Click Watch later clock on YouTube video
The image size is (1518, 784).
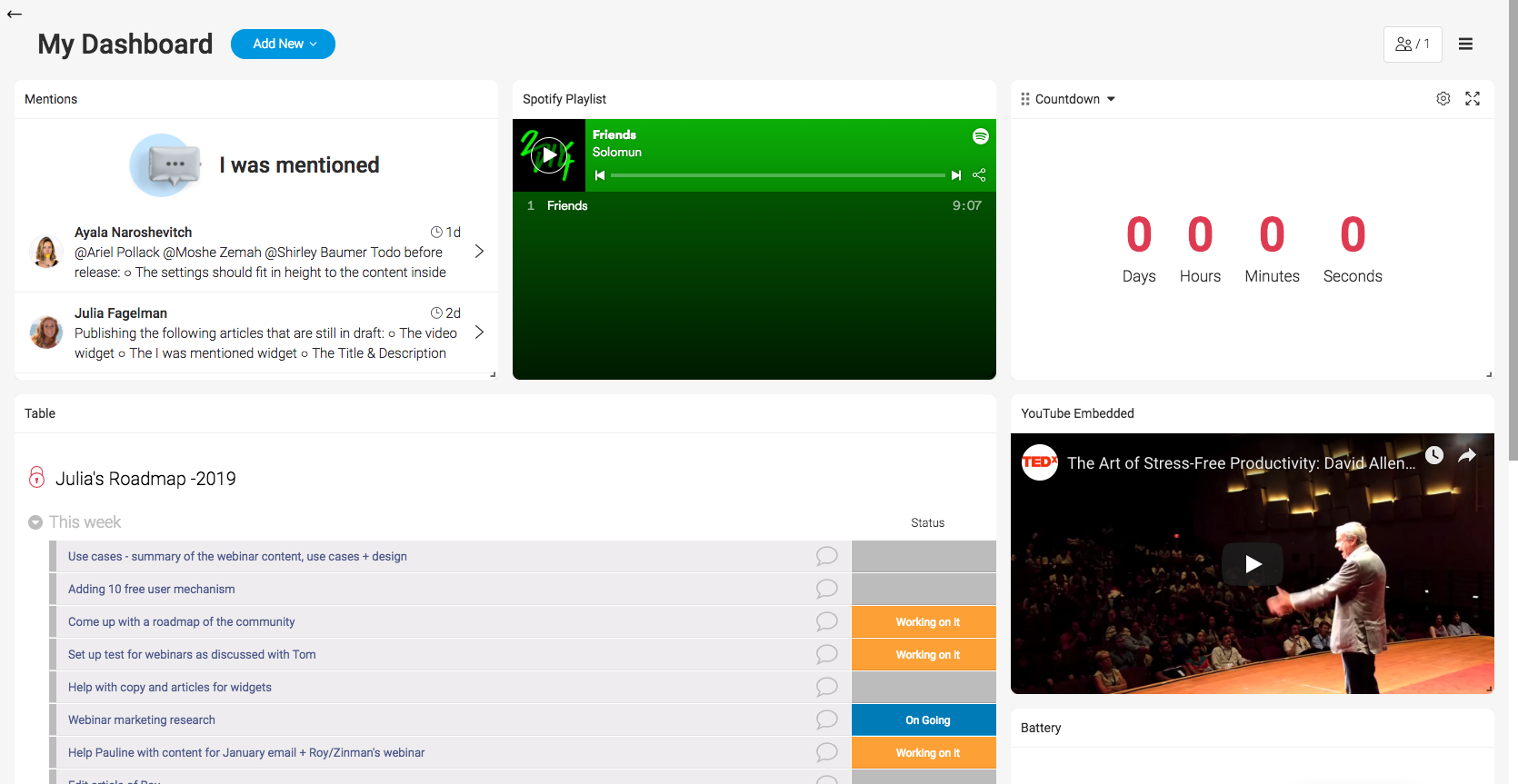click(1434, 455)
